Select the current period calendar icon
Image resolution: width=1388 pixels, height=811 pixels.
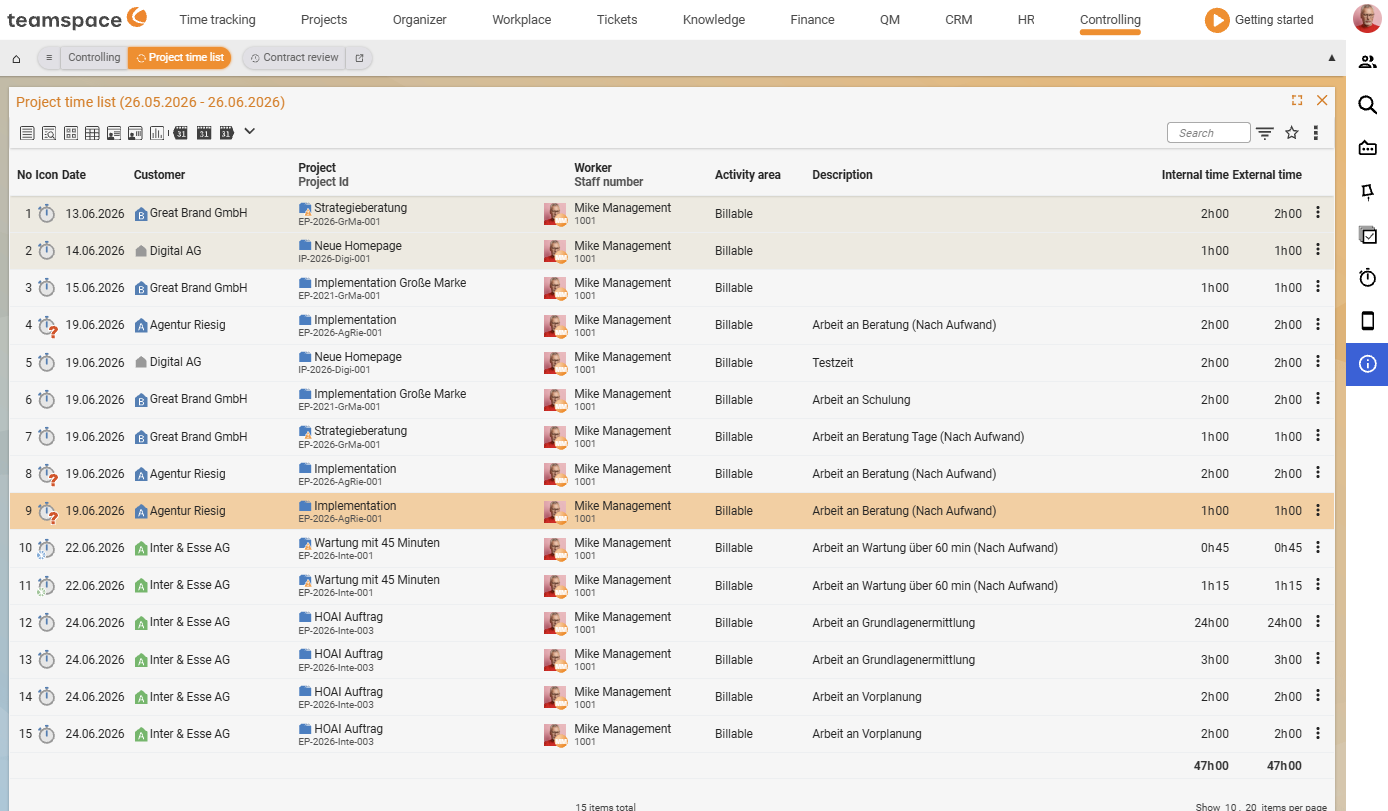coord(204,133)
